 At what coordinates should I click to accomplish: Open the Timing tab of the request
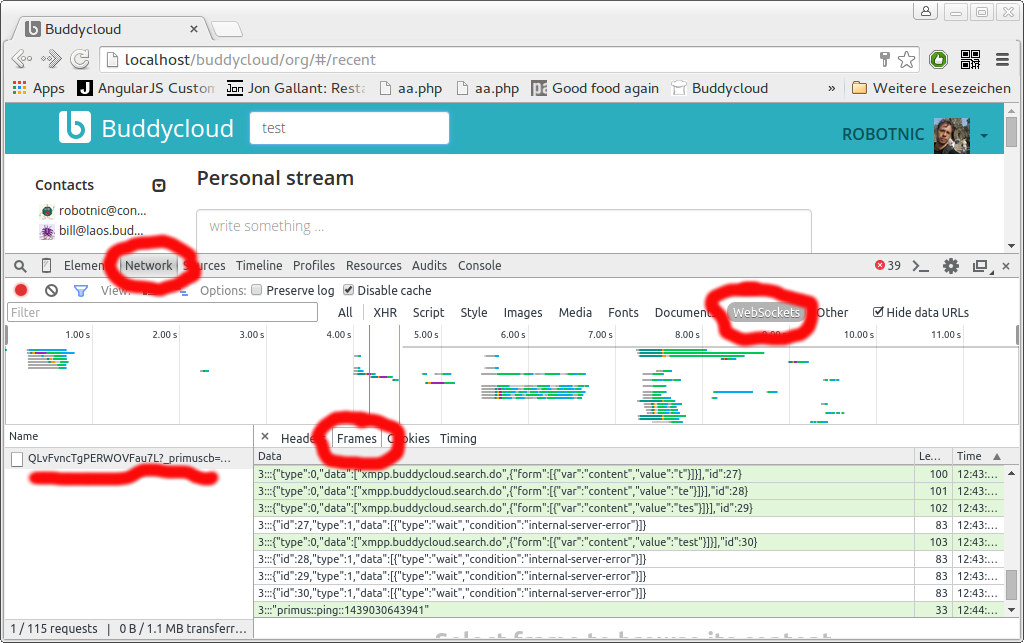tap(458, 439)
